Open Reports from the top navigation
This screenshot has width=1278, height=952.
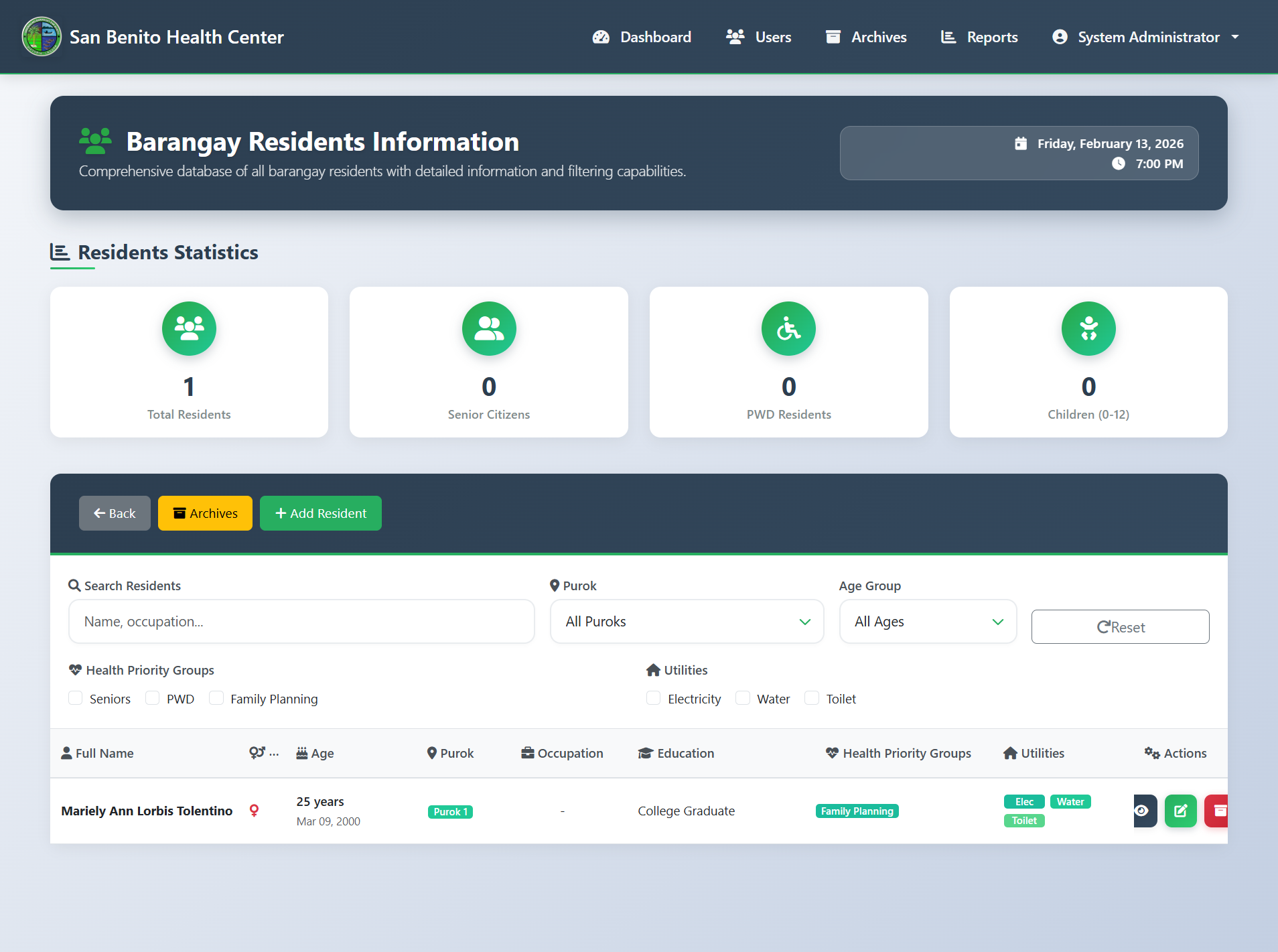pos(979,37)
